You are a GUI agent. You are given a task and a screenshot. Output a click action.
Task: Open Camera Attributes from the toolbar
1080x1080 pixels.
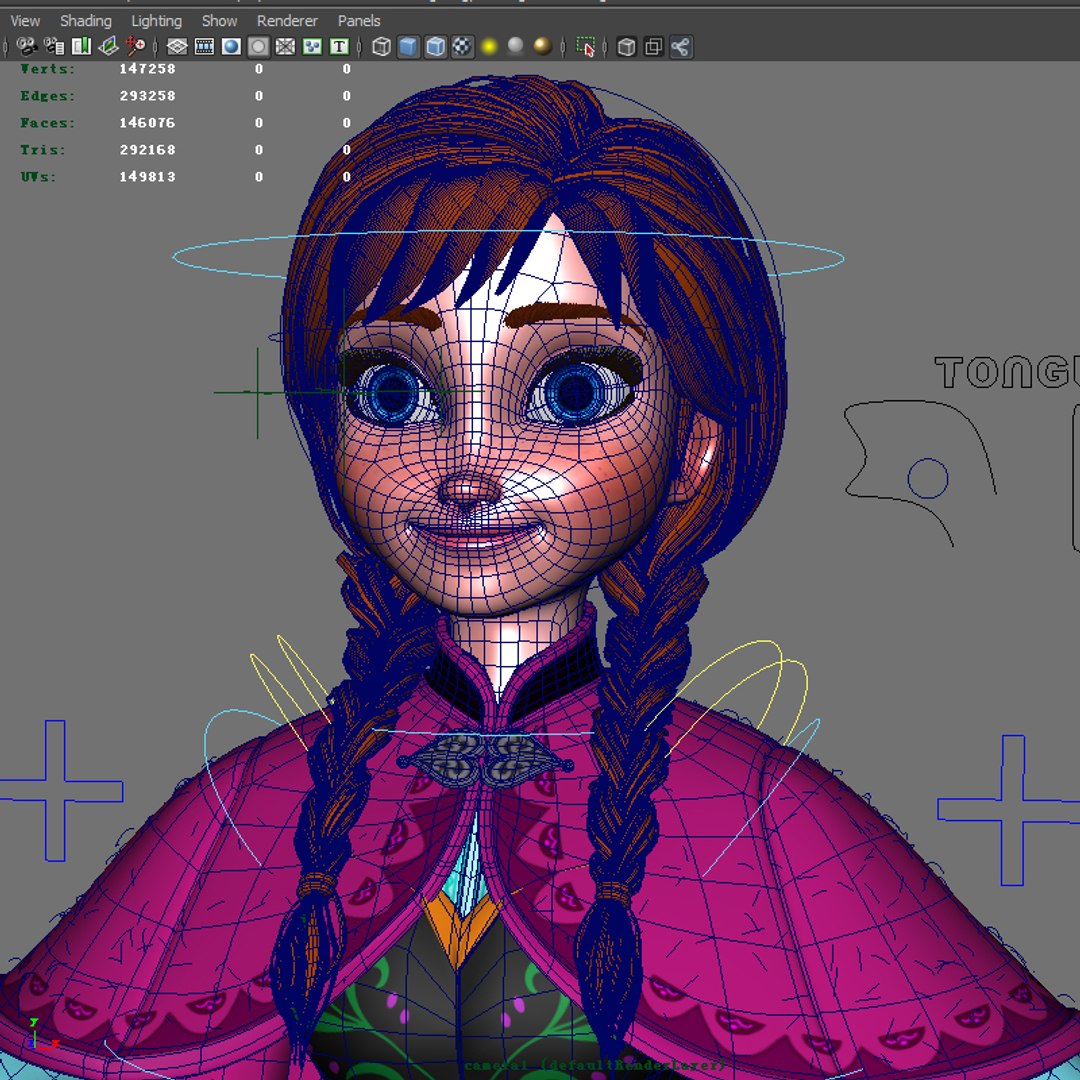click(54, 47)
